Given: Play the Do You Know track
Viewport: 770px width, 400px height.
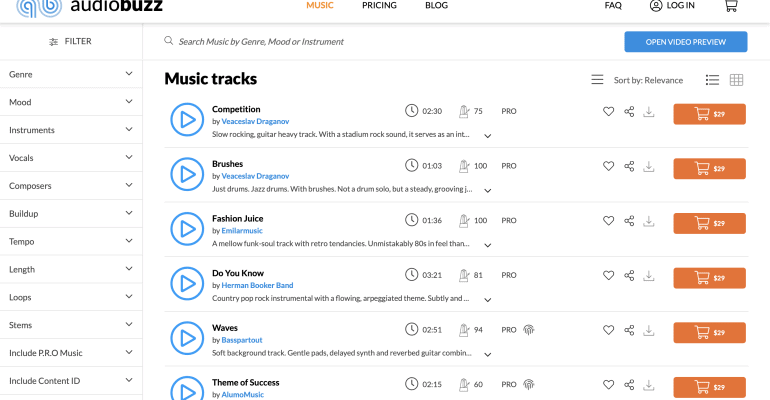Looking at the screenshot, I should (x=187, y=283).
